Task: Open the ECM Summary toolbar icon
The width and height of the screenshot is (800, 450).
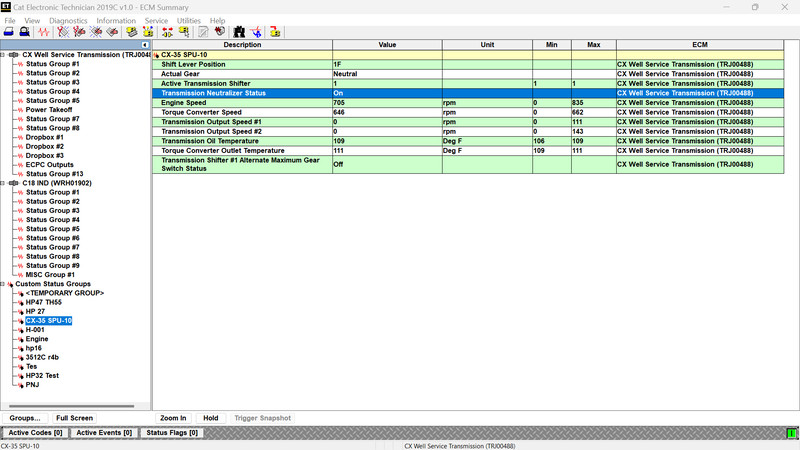Action: (132, 32)
